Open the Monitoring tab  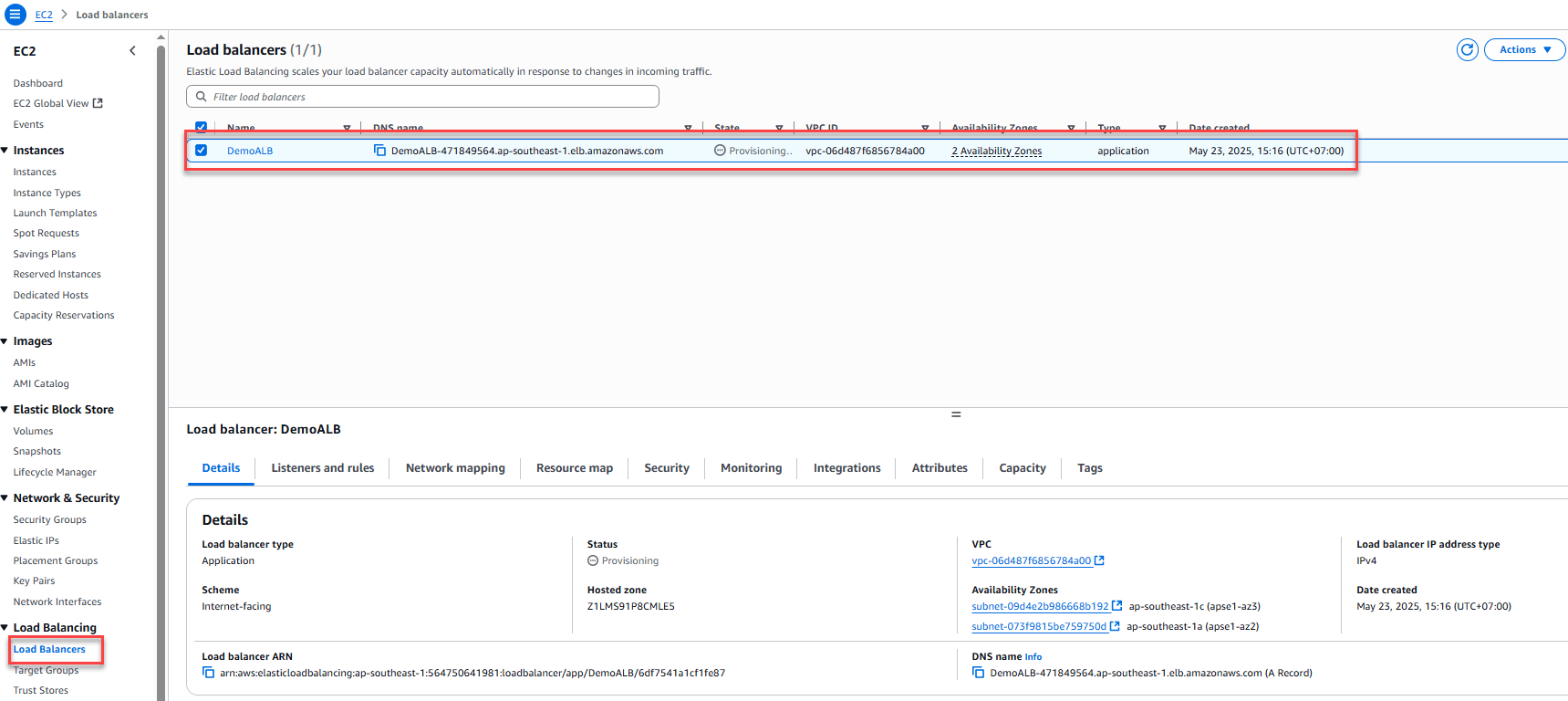tap(751, 468)
